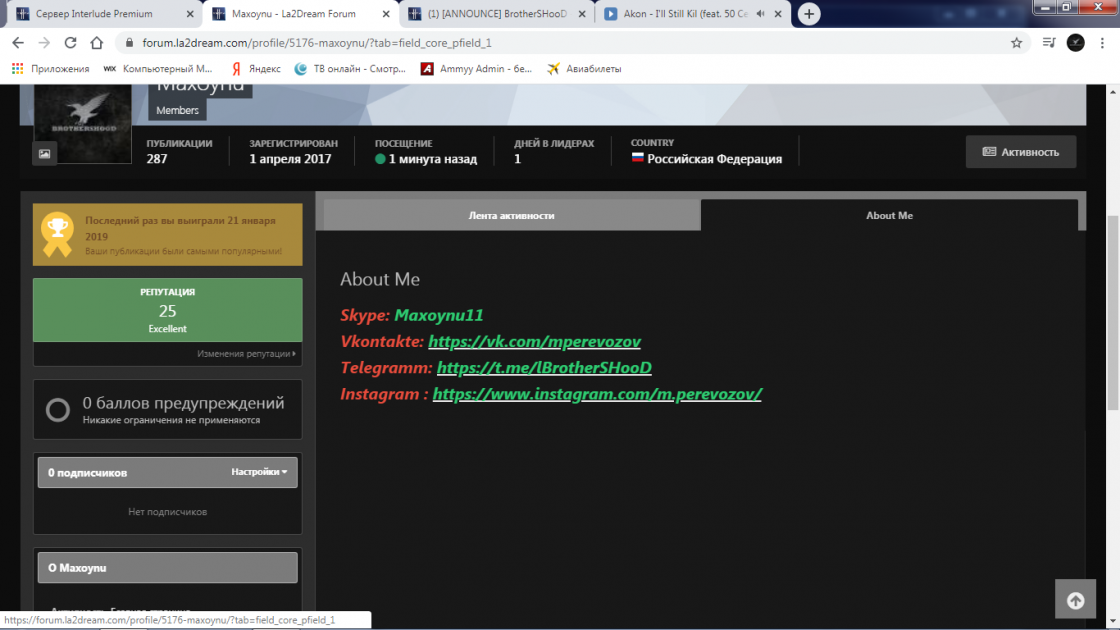Open the Instagram profile link
The image size is (1120, 630).
click(597, 394)
